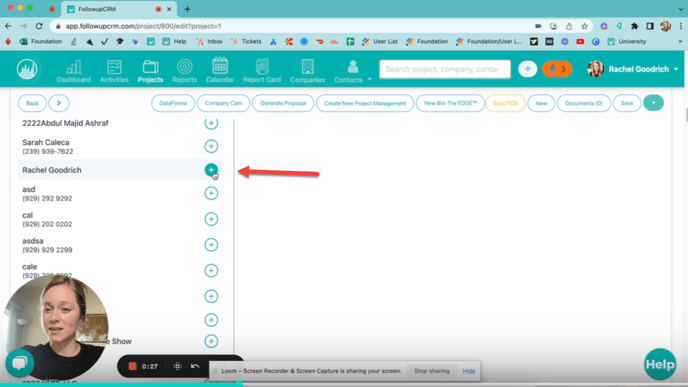Select Sarah Caleca contact name

pos(46,142)
